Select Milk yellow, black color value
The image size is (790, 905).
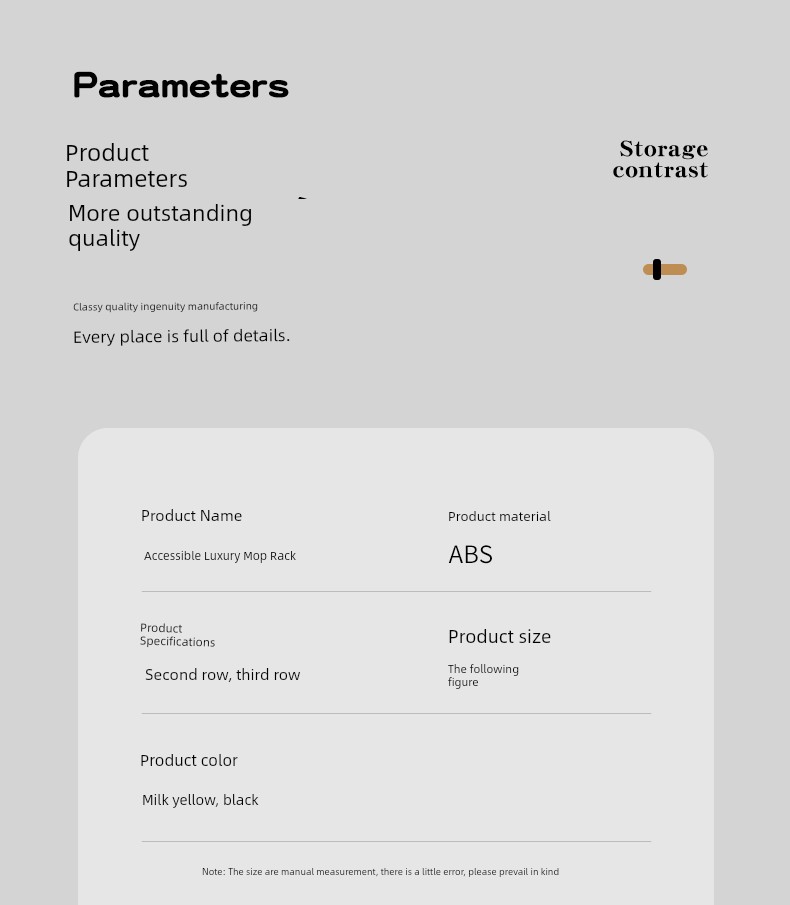(200, 800)
